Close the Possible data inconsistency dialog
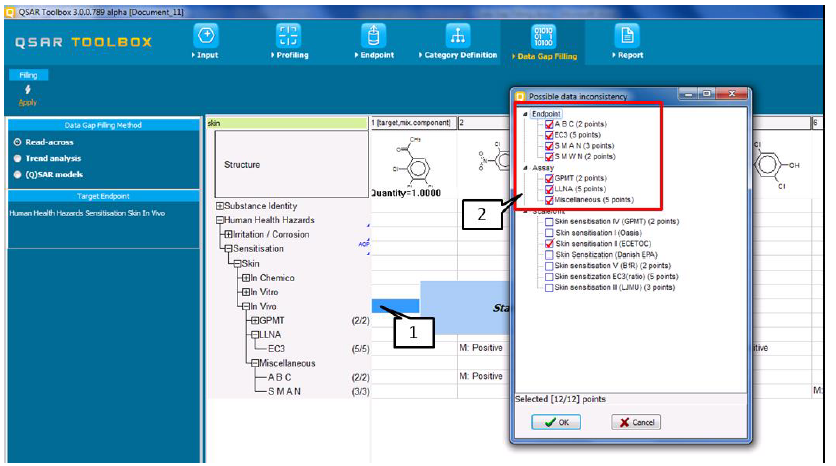The height and width of the screenshot is (466, 836). 732,94
